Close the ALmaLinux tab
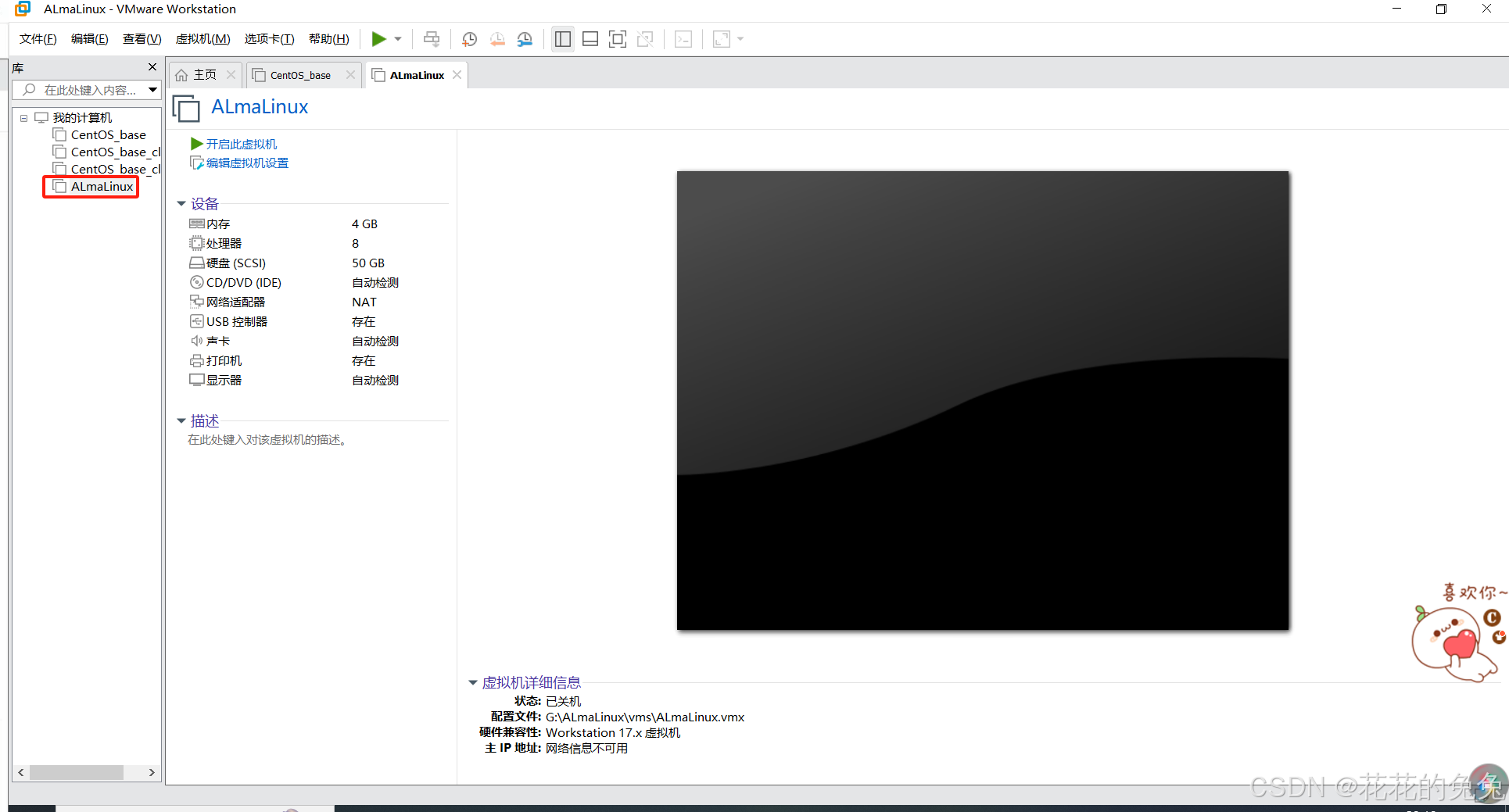The width and height of the screenshot is (1509, 812). click(x=457, y=75)
